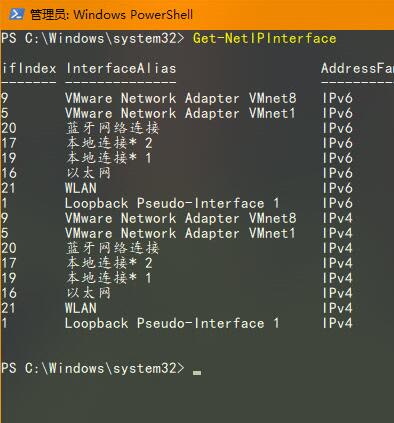The width and height of the screenshot is (394, 423).
Task: Click the IPv6 Loopback Pseudo-Interface 1 alias
Action: tap(172, 203)
